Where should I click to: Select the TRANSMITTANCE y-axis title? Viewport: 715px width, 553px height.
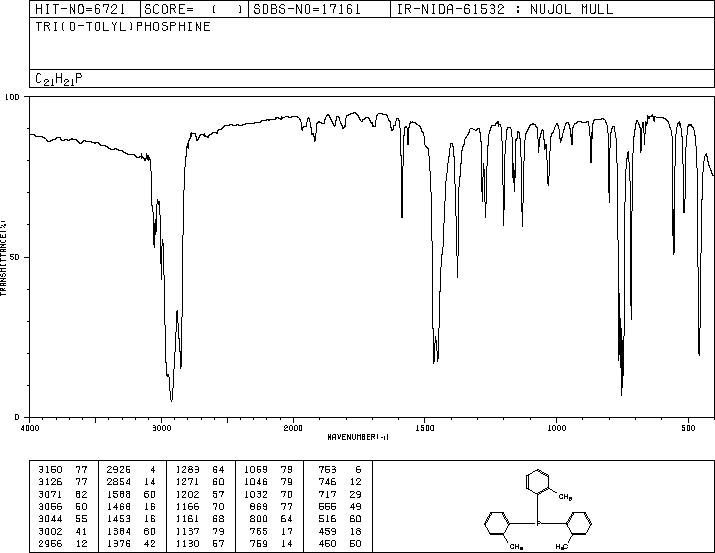[x=3, y=258]
